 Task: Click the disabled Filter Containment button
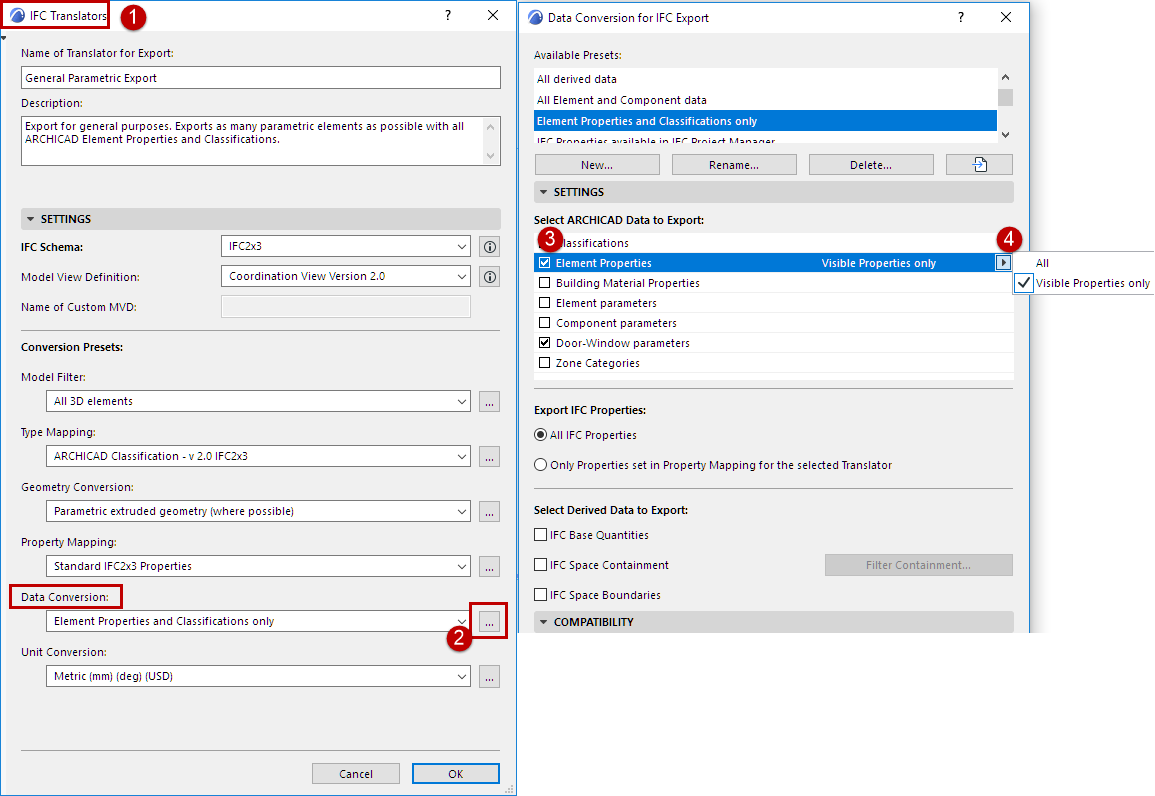(919, 565)
